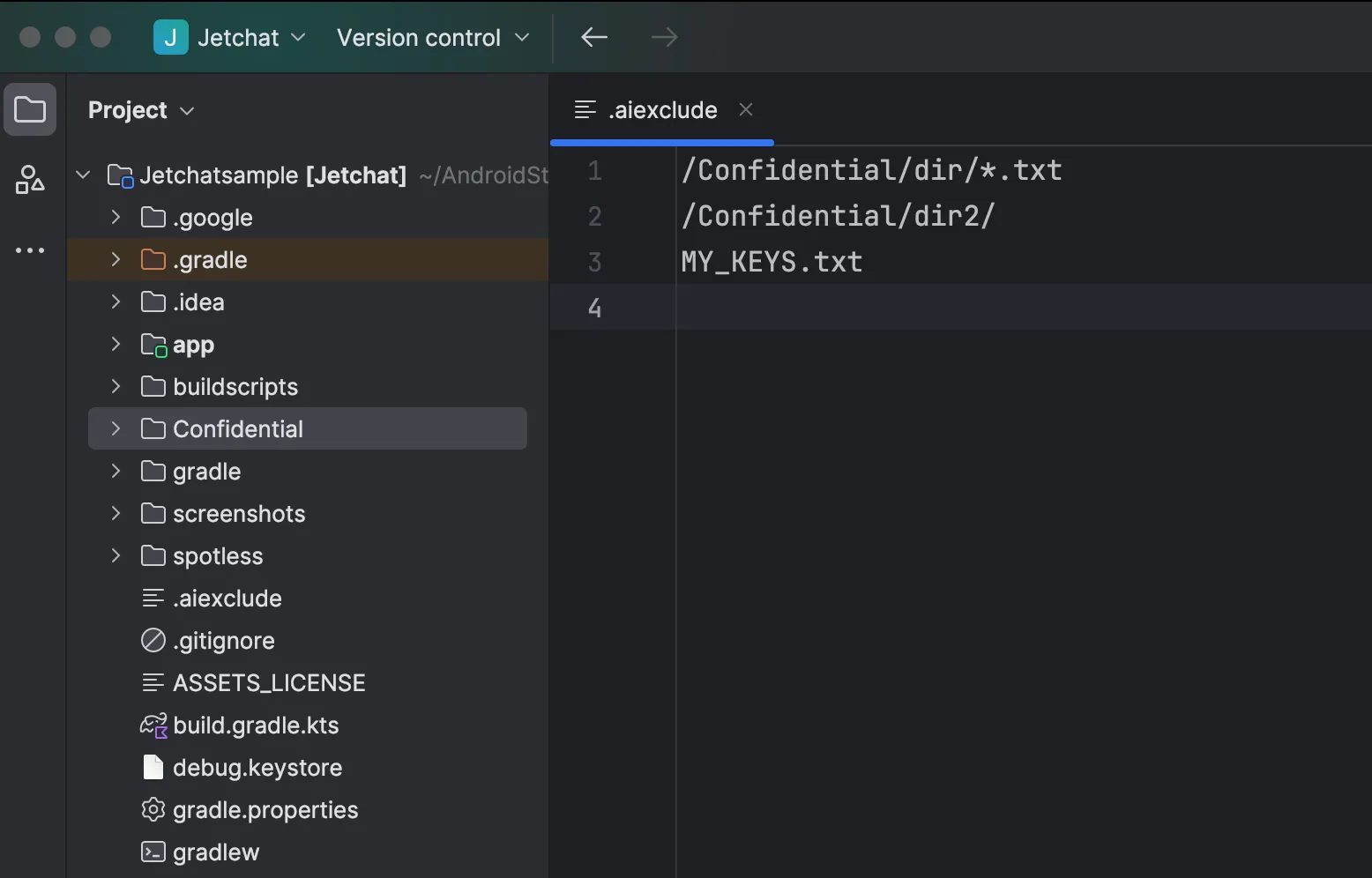The width and height of the screenshot is (1372, 878).
Task: Select the gradlew script file
Action: click(216, 852)
